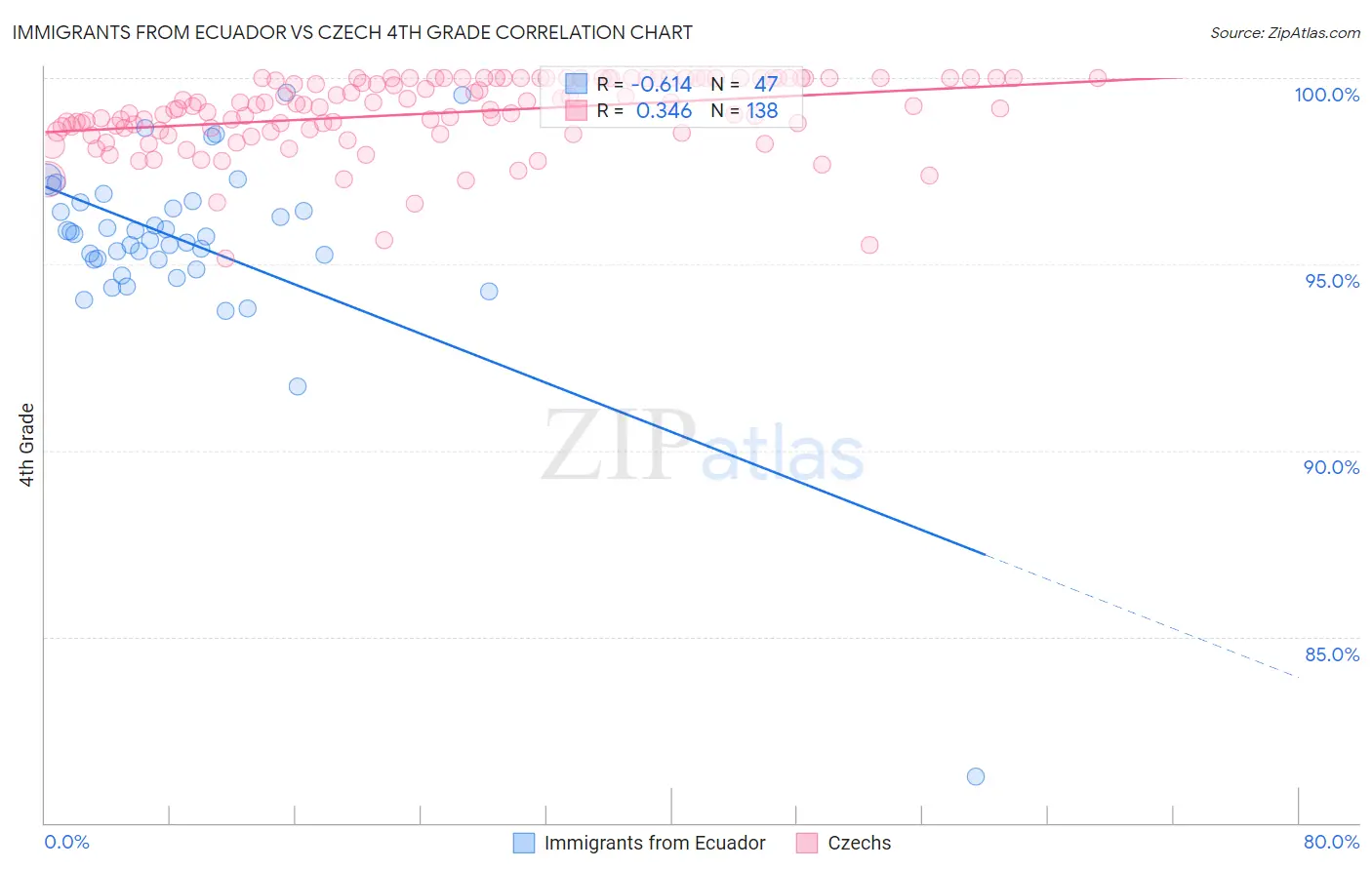Click the 80.0% x-axis label
This screenshot has width=1372, height=870.
[1332, 842]
